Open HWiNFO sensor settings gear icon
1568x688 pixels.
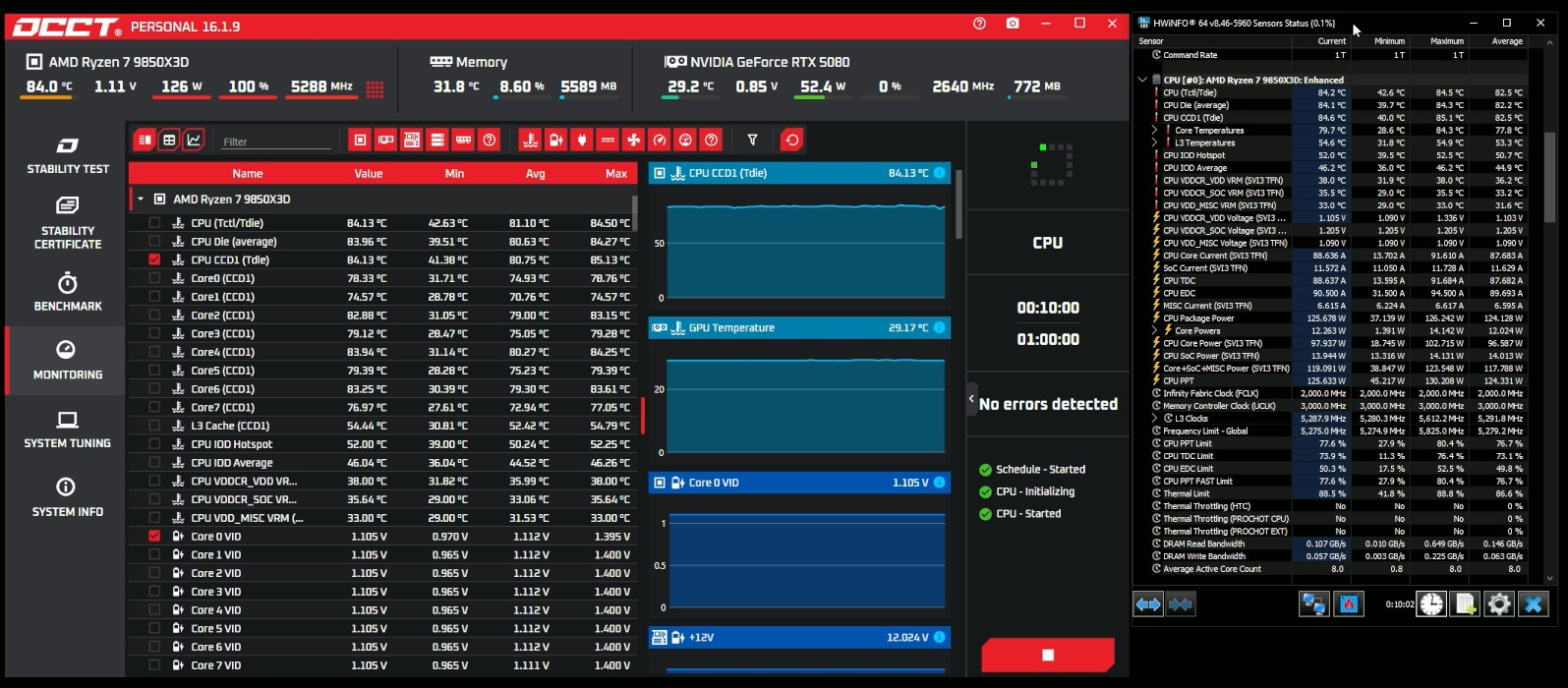click(1499, 604)
